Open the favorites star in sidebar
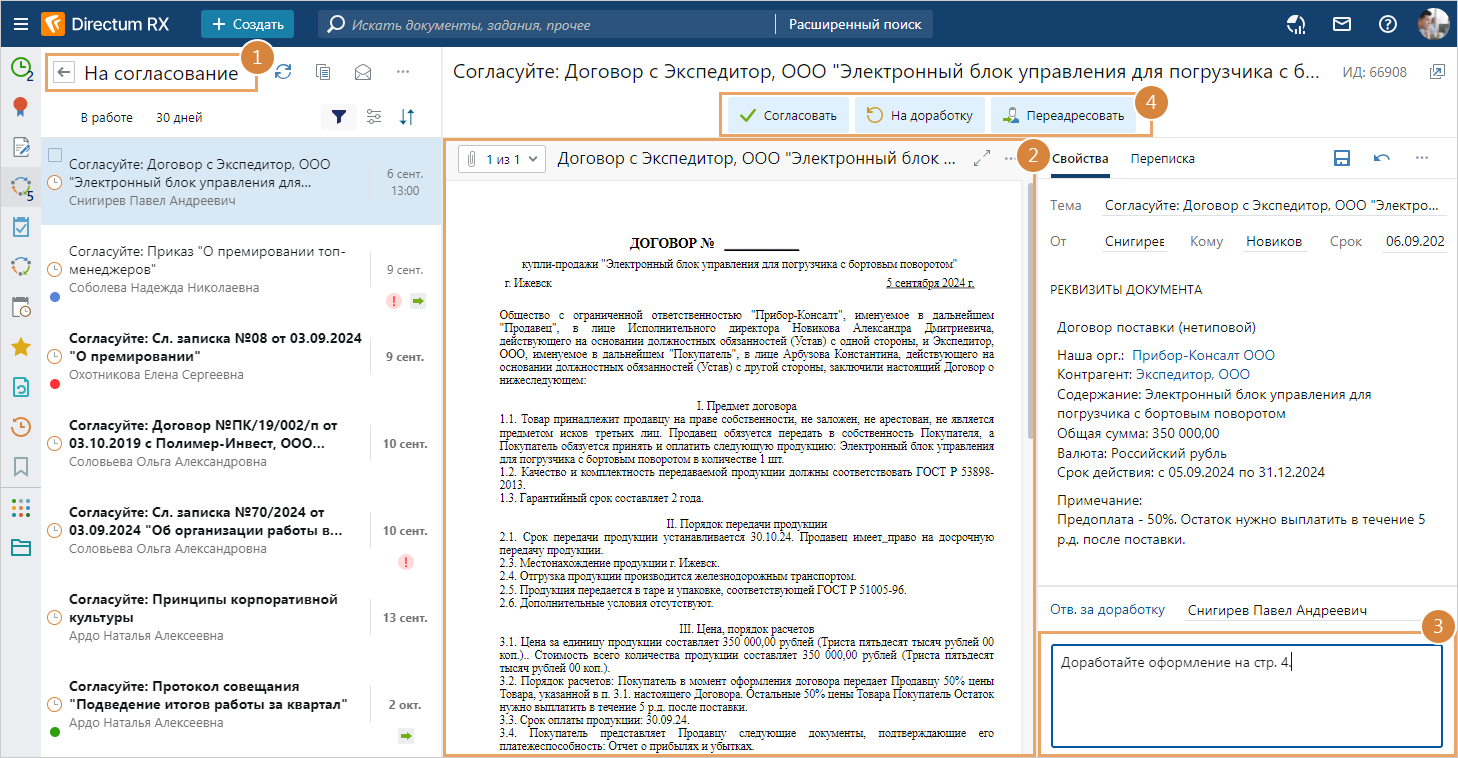 20,347
